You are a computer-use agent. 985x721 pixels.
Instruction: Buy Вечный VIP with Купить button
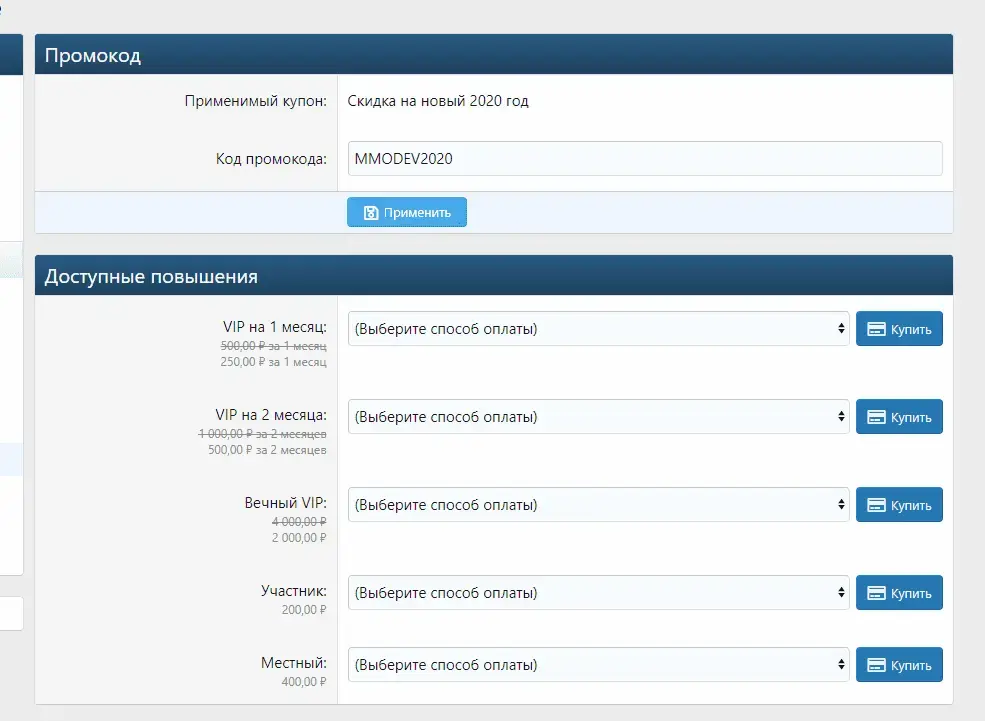[x=899, y=504]
